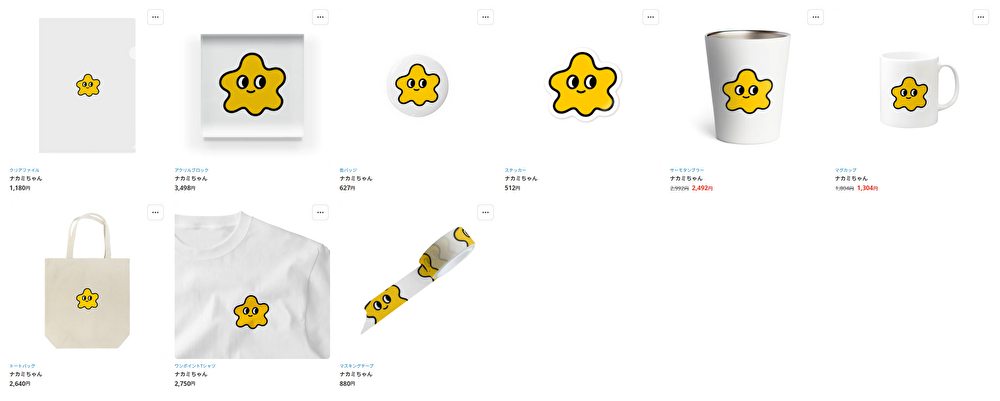Open the three-dot menu on the acrylic block item
The image size is (1000, 401).
click(x=320, y=17)
